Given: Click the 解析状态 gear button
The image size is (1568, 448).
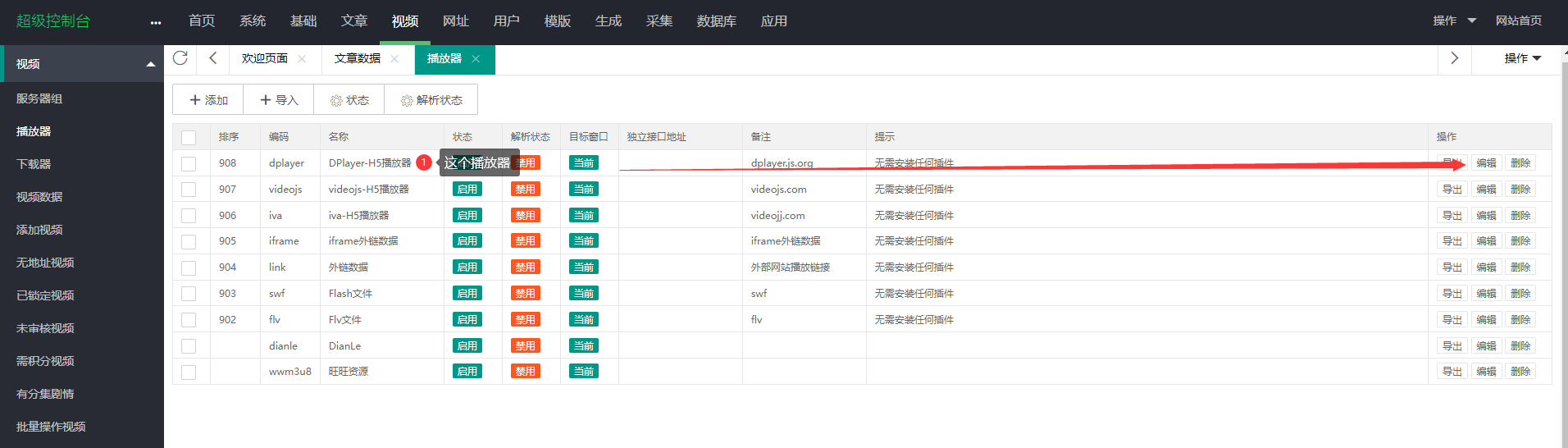Looking at the screenshot, I should 431,100.
